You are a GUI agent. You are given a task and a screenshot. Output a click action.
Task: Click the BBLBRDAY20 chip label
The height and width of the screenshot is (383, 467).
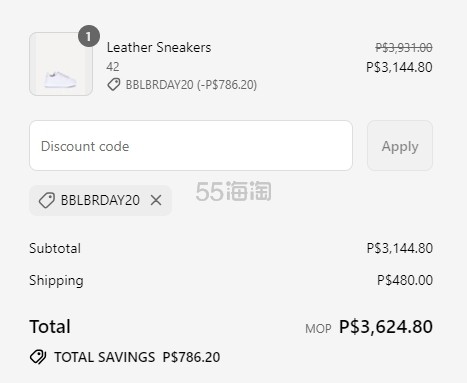[x=100, y=200]
